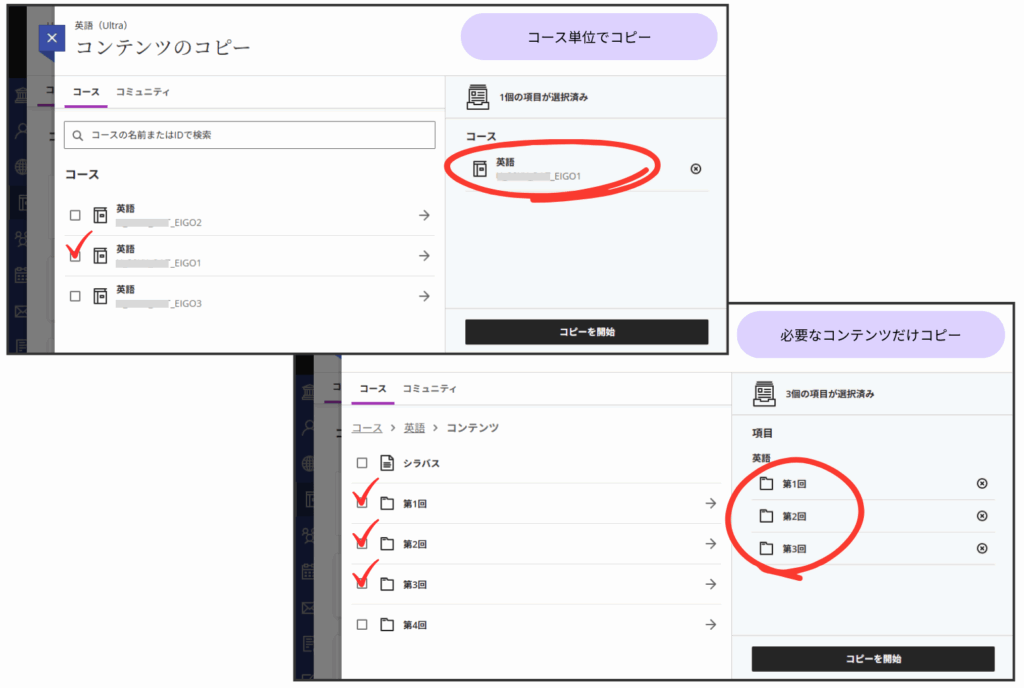Untick the 第3回 folder checkbox
1024x688 pixels.
point(362,584)
